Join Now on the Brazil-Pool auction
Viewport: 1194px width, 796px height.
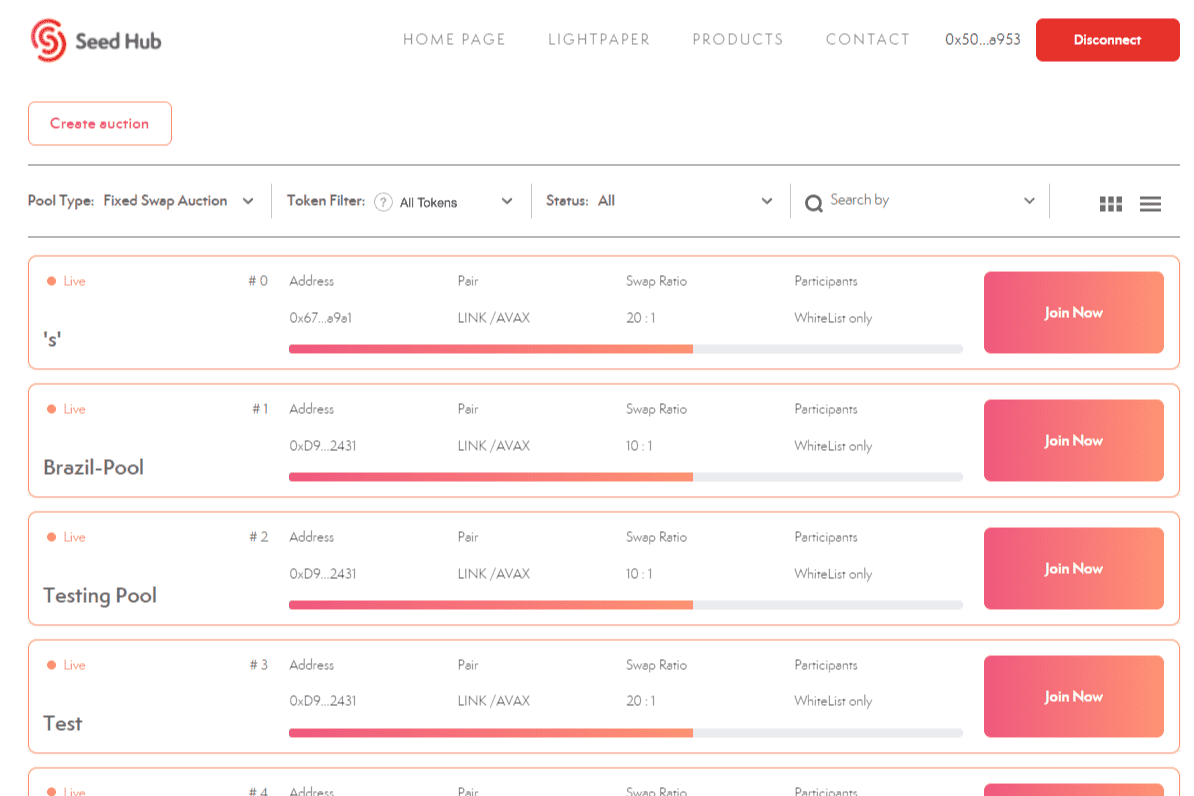(x=1073, y=440)
